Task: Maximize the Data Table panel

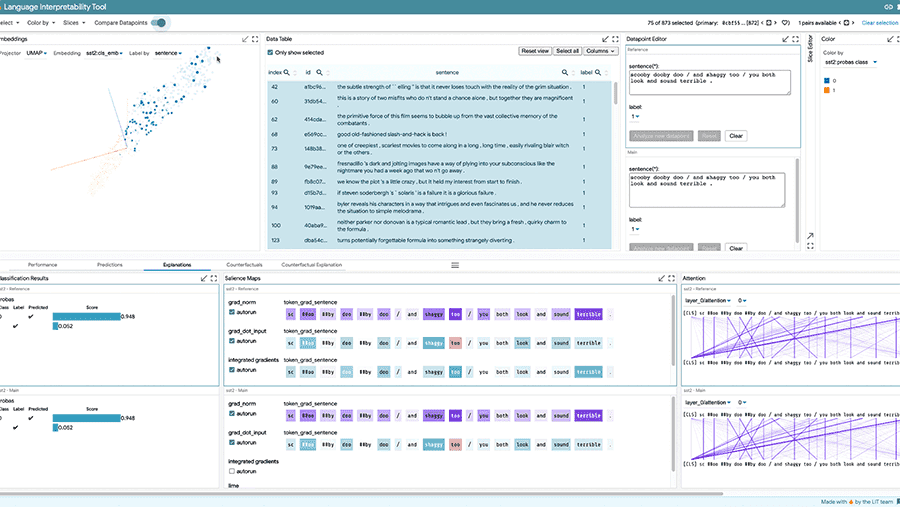Action: click(x=615, y=39)
